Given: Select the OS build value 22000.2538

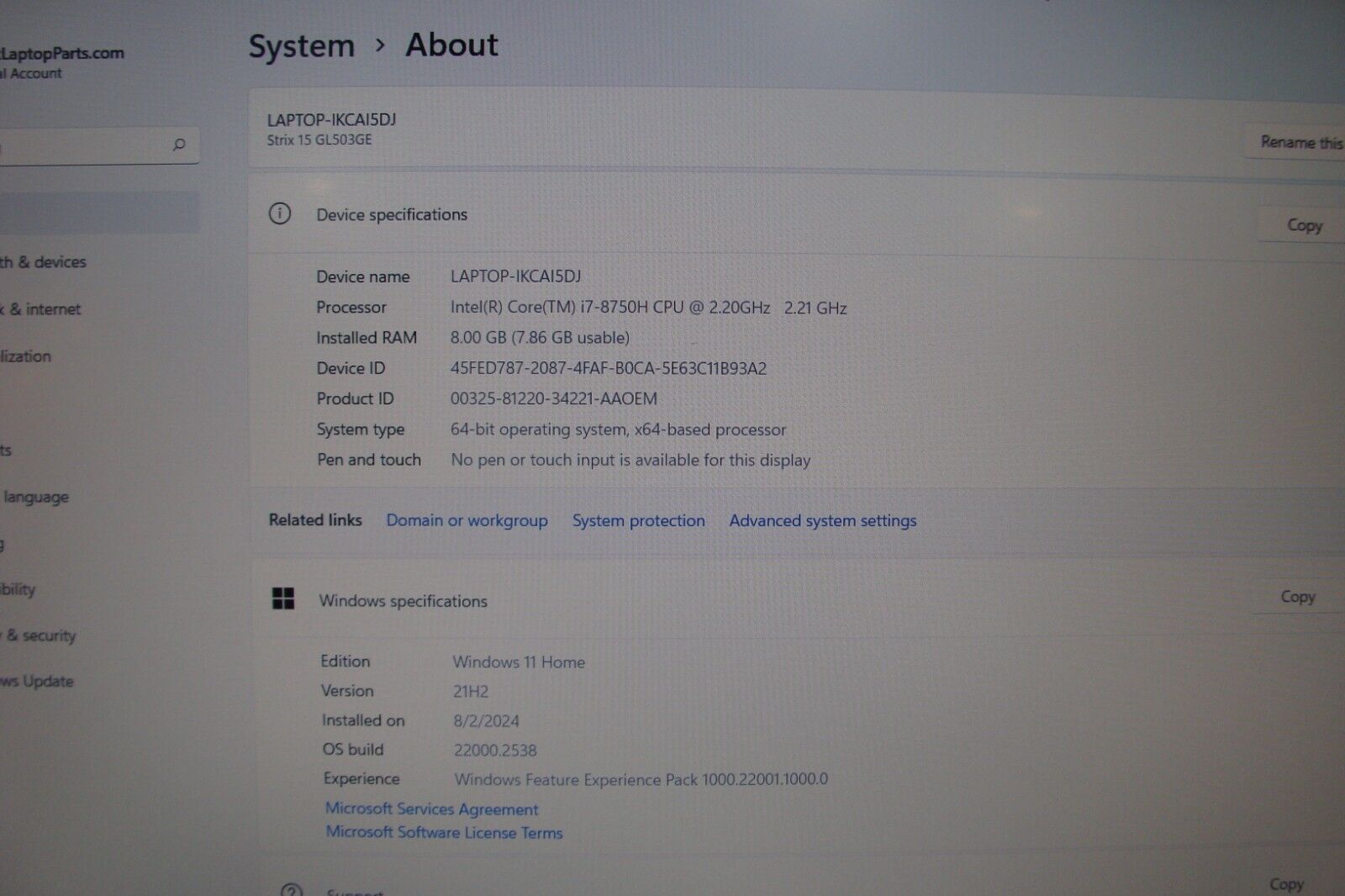Looking at the screenshot, I should pyautogui.click(x=495, y=750).
